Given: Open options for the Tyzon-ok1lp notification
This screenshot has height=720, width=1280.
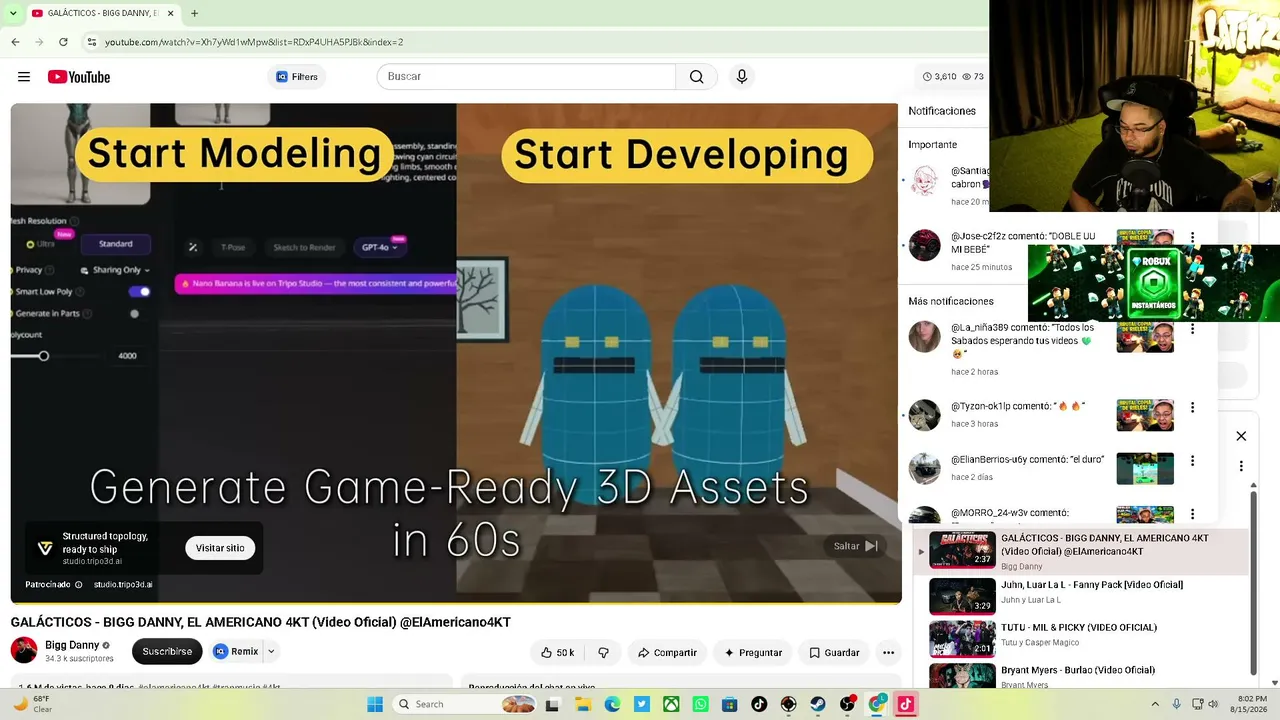Looking at the screenshot, I should (x=1192, y=407).
